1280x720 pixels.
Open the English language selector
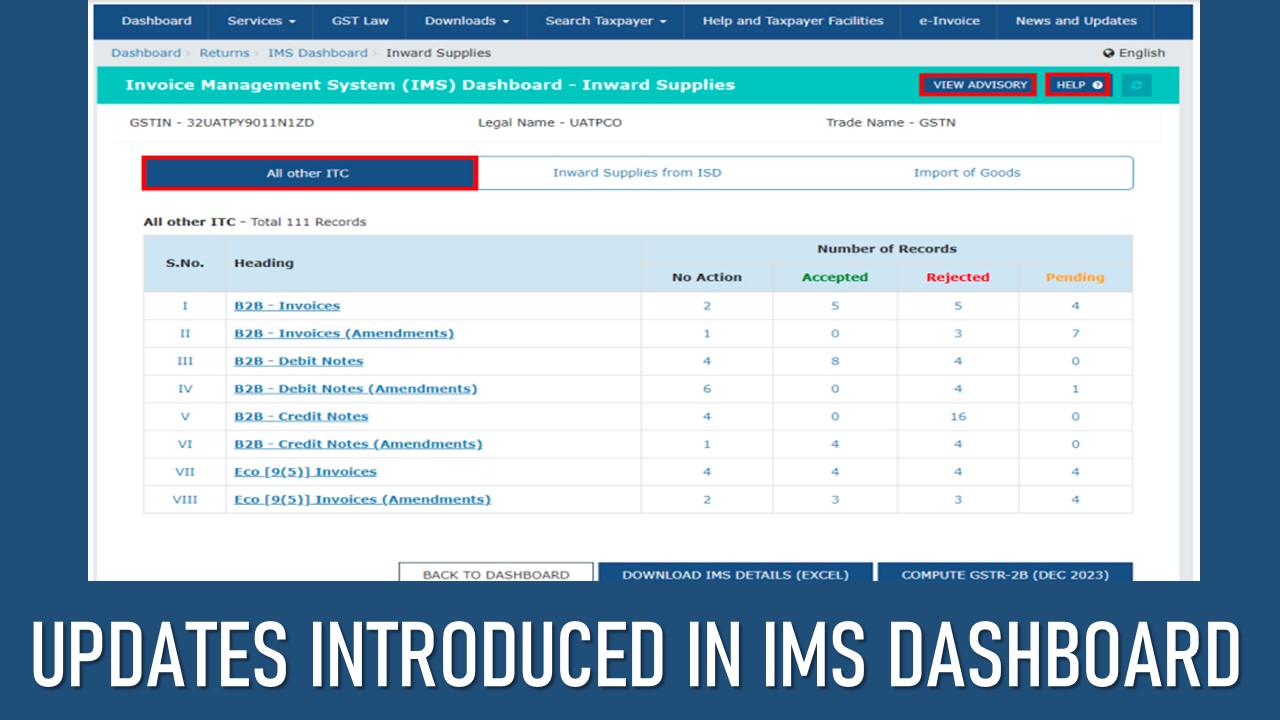point(1134,53)
